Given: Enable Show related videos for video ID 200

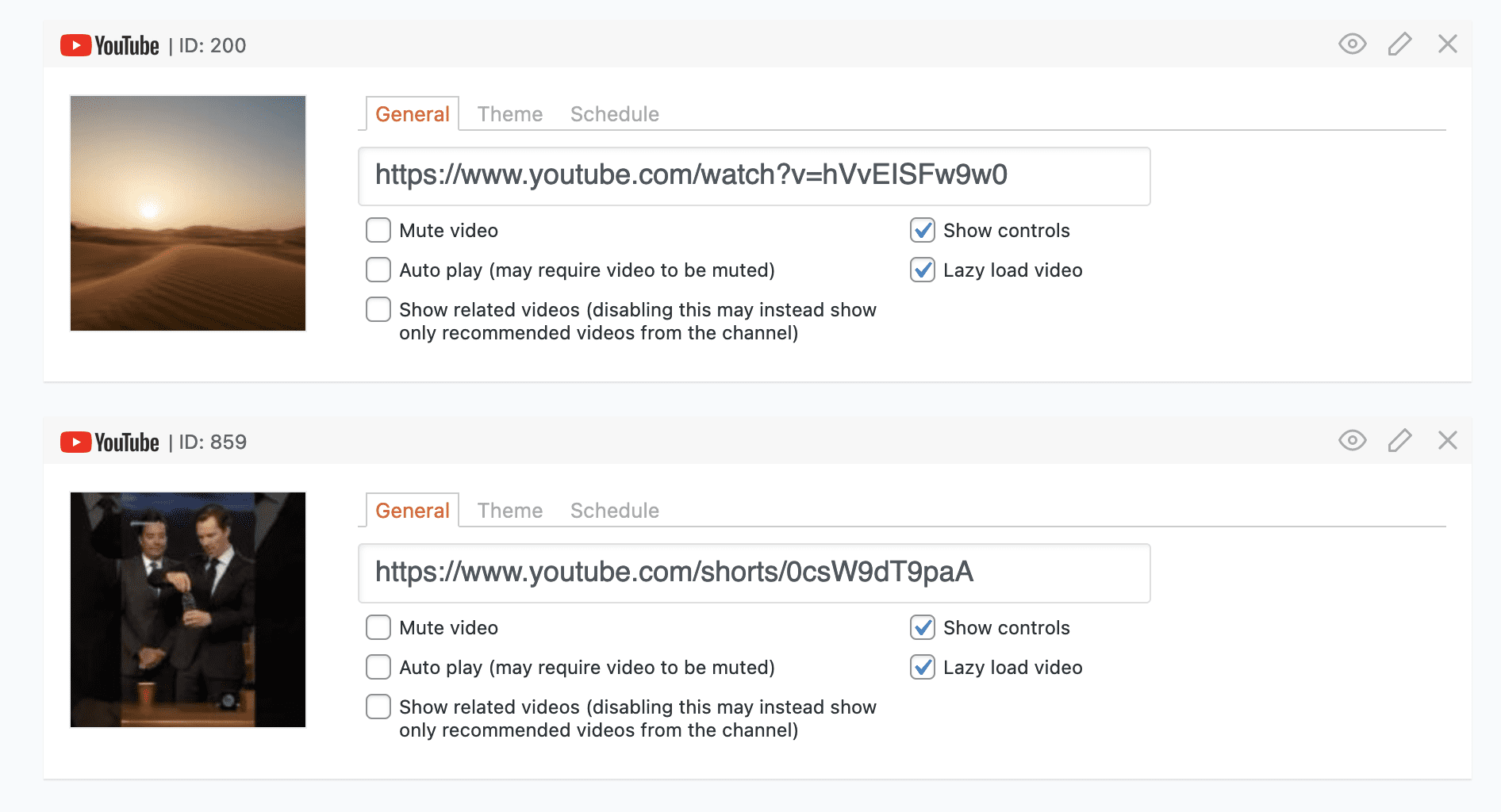Looking at the screenshot, I should (x=378, y=309).
